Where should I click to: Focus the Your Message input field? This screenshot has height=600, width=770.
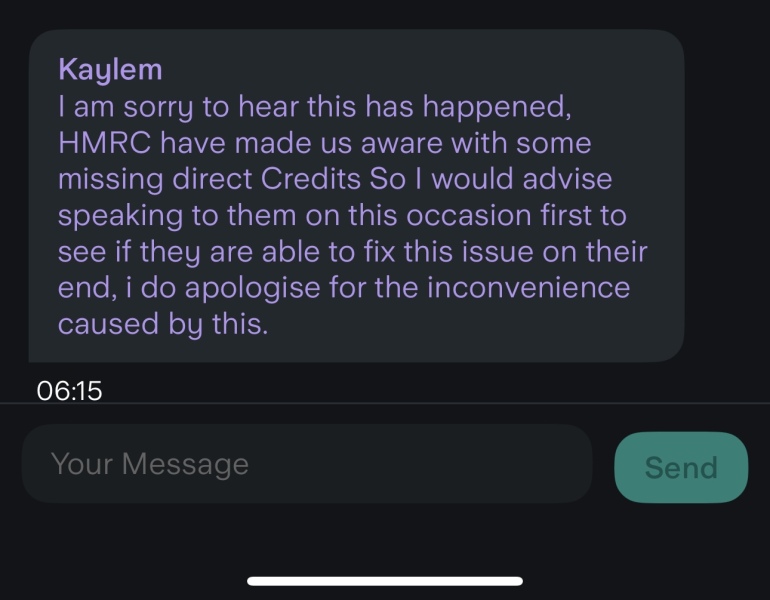(307, 464)
